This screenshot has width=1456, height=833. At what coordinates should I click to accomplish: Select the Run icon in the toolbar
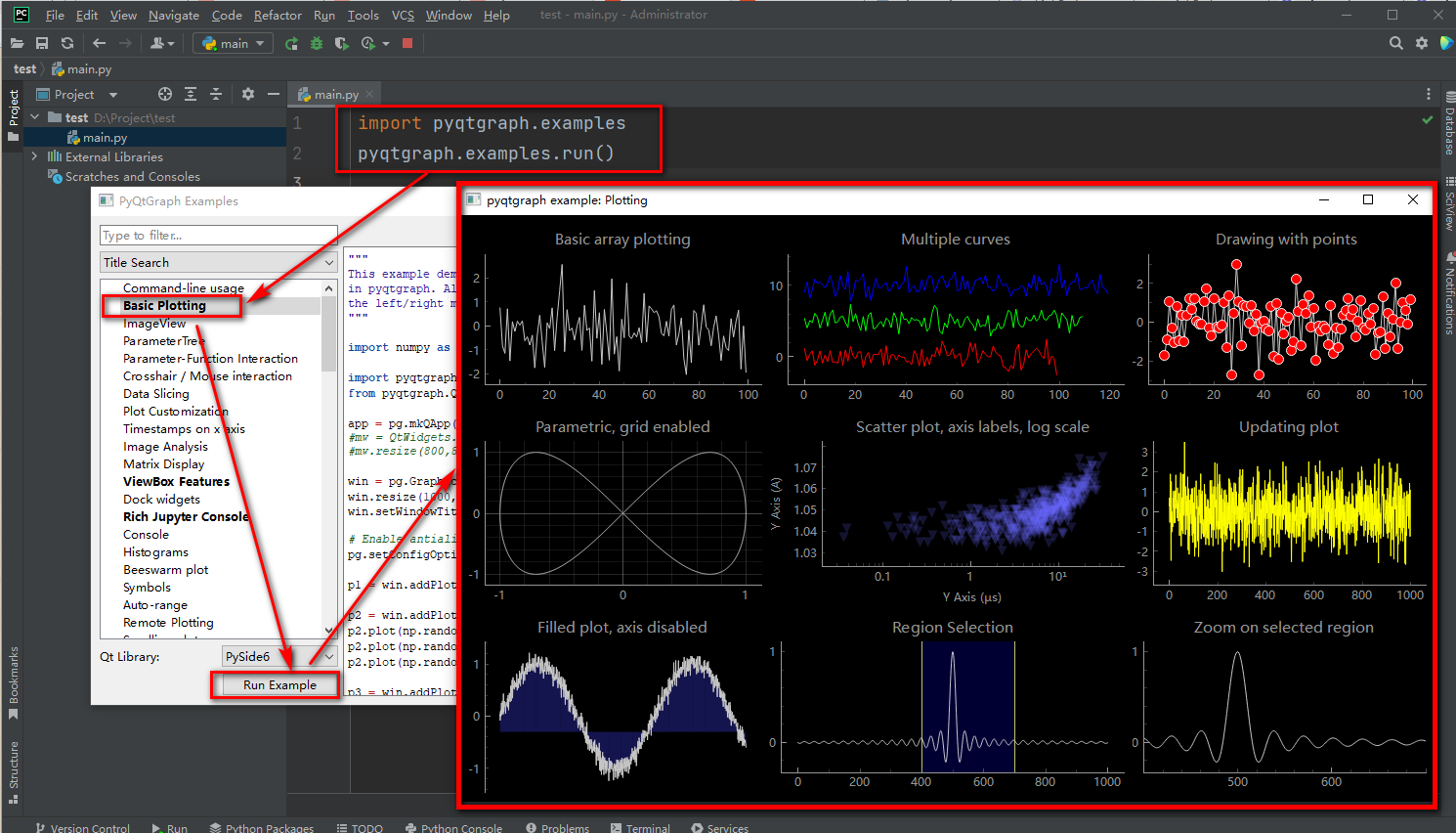click(290, 43)
